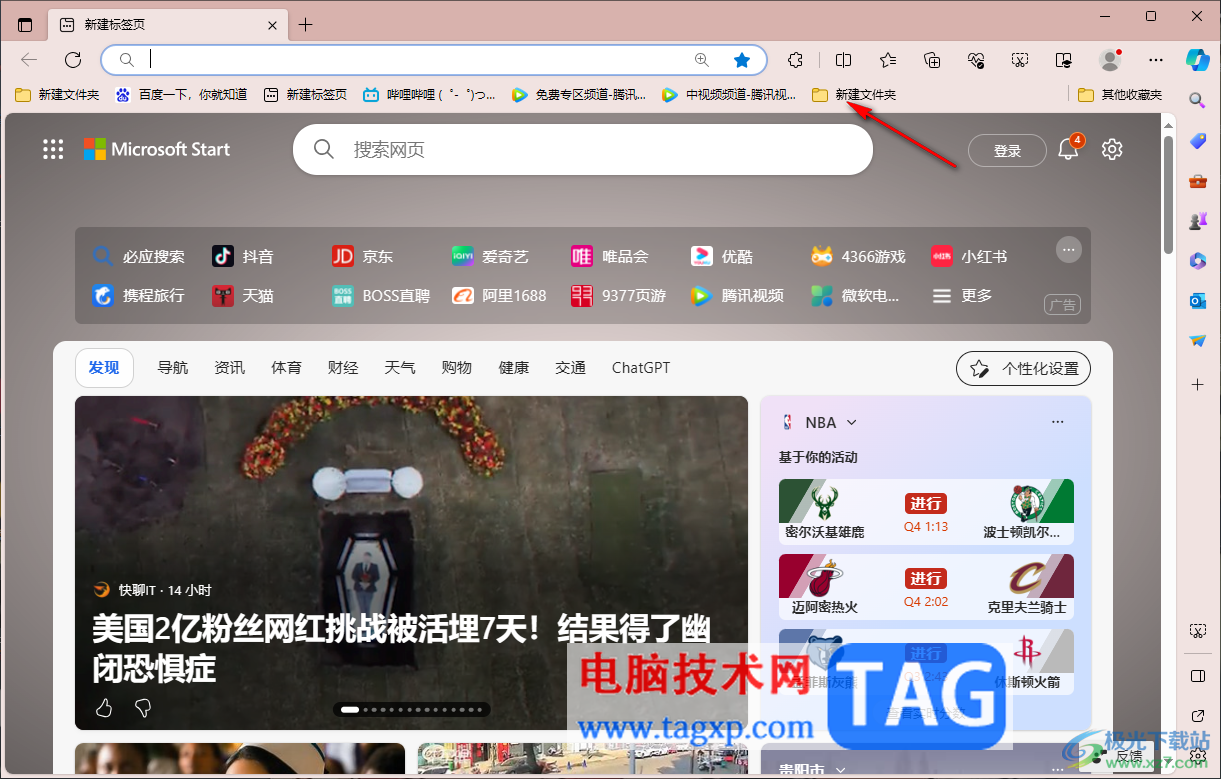Open sidebar Drop paper plane icon

pyautogui.click(x=1197, y=341)
